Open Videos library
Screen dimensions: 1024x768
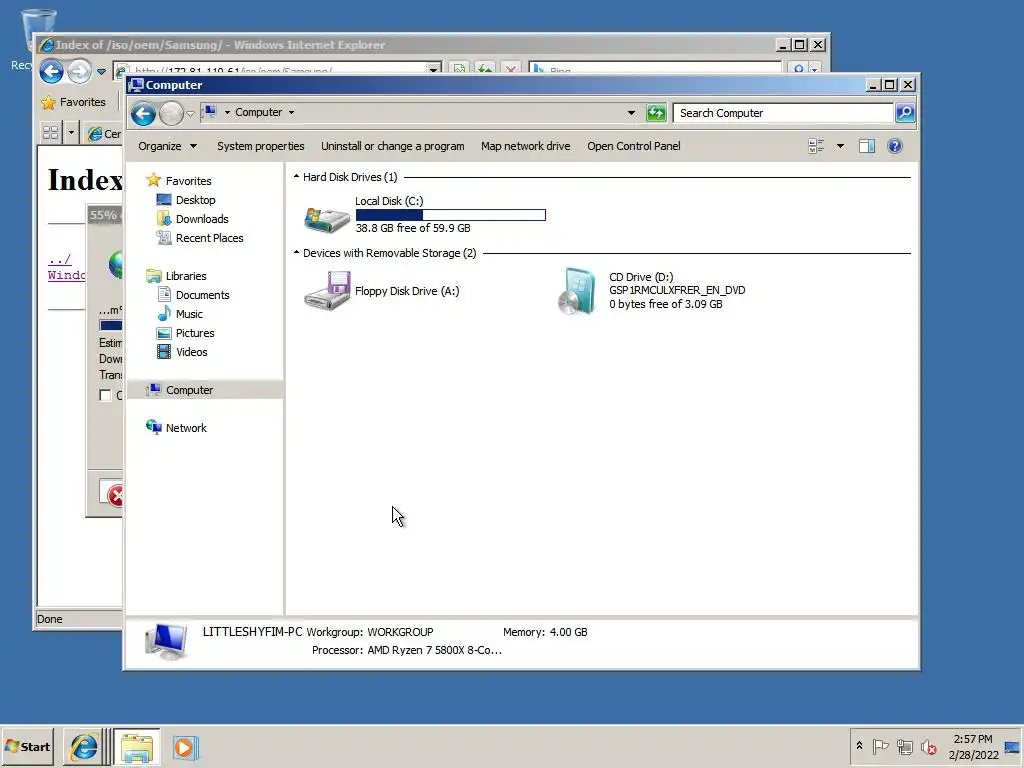click(x=191, y=351)
